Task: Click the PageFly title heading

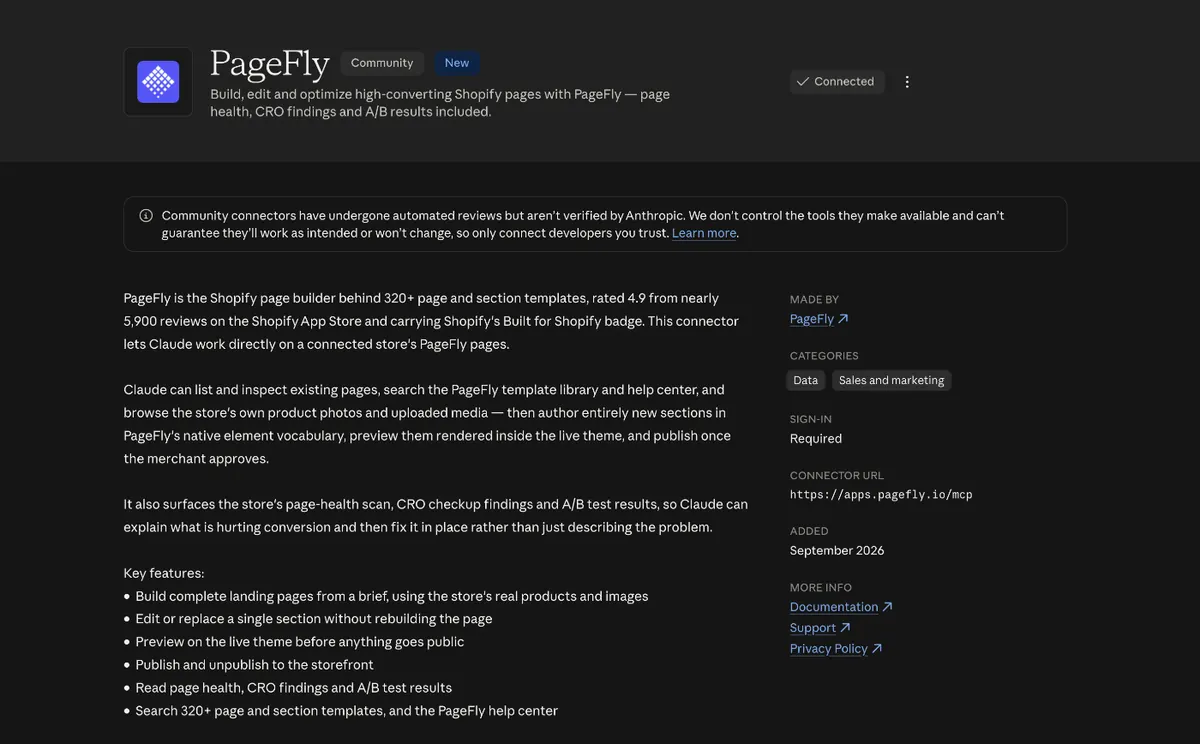Action: pos(270,64)
